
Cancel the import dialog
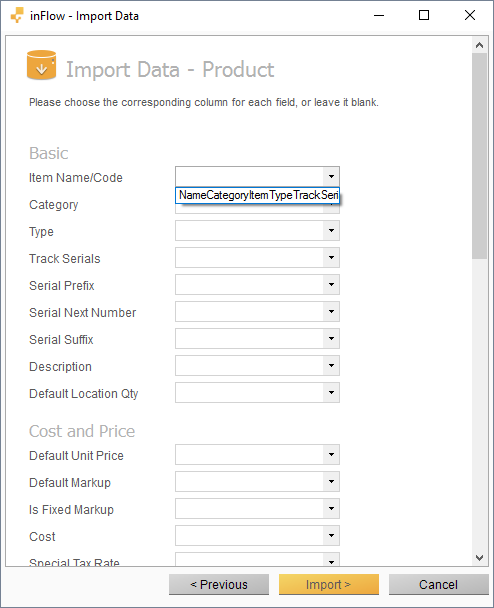(x=439, y=584)
